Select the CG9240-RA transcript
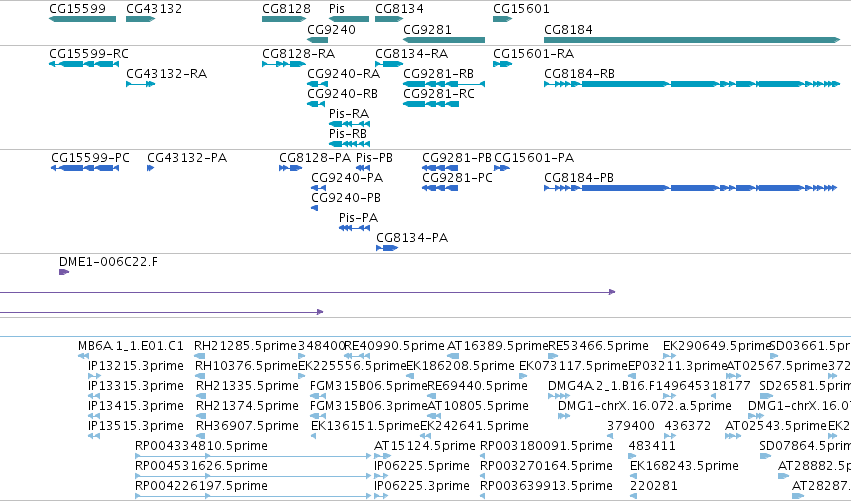 pos(317,84)
